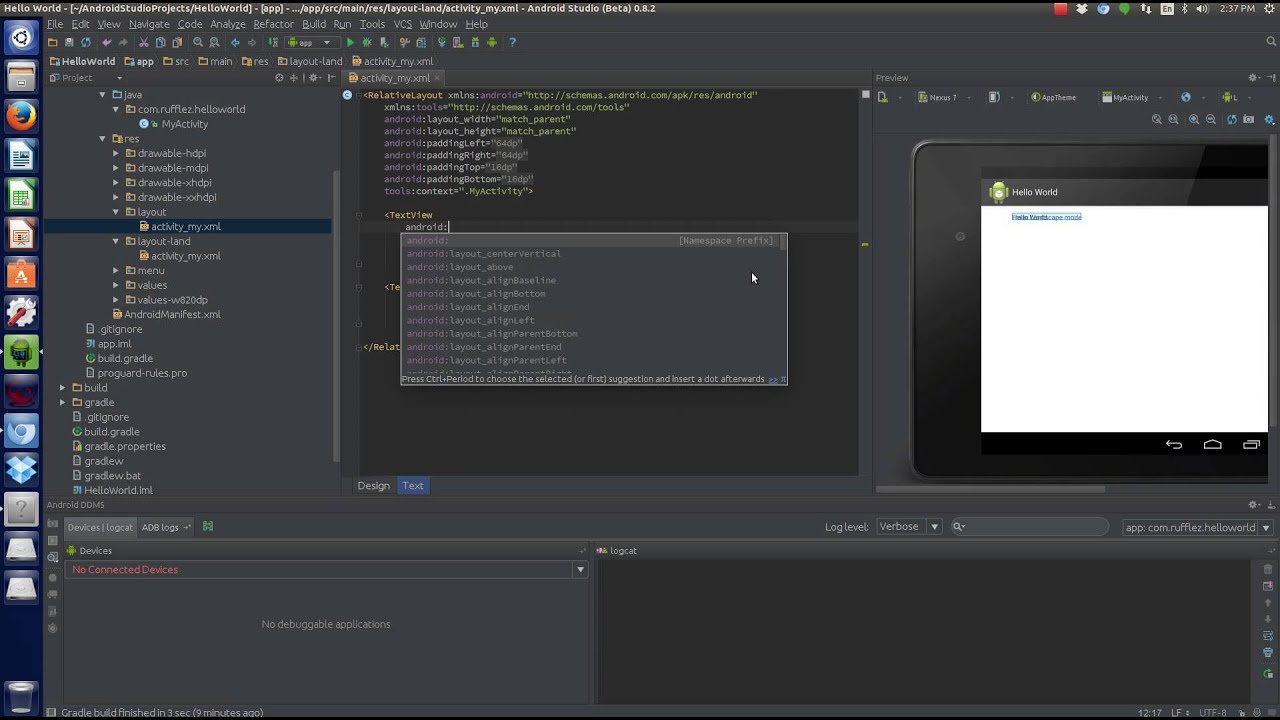Open Ubuntu Dash home icon
Viewport: 1280px width, 720px height.
21,38
